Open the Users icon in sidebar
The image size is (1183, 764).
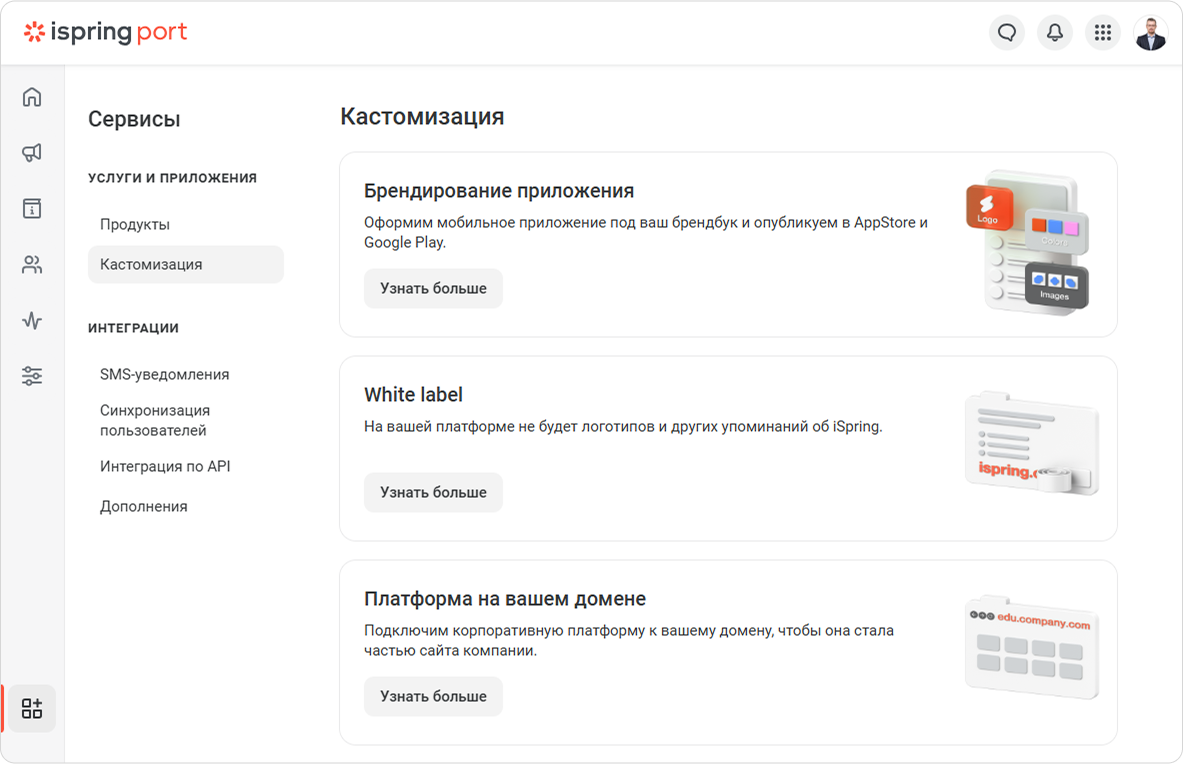(32, 265)
